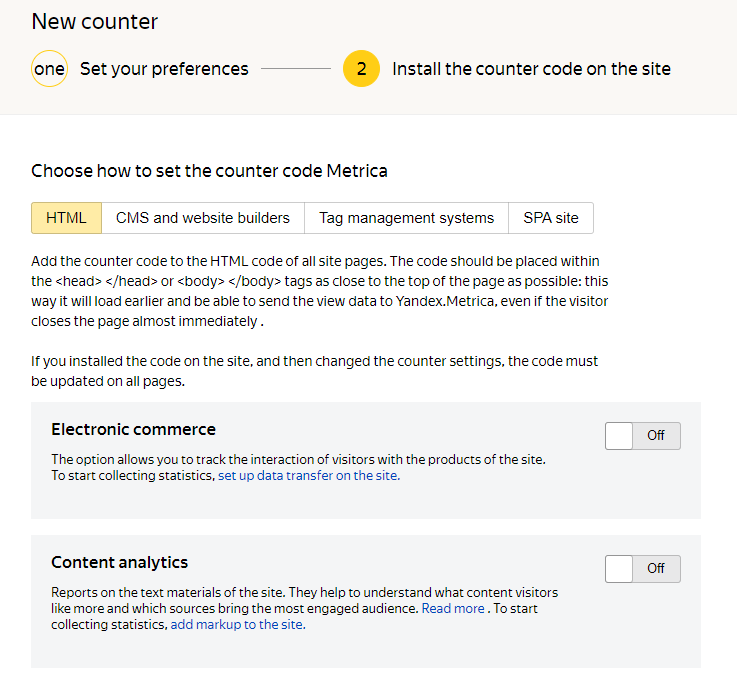Click "Install the counter code on the site" label
The width and height of the screenshot is (737, 680).
point(531,69)
